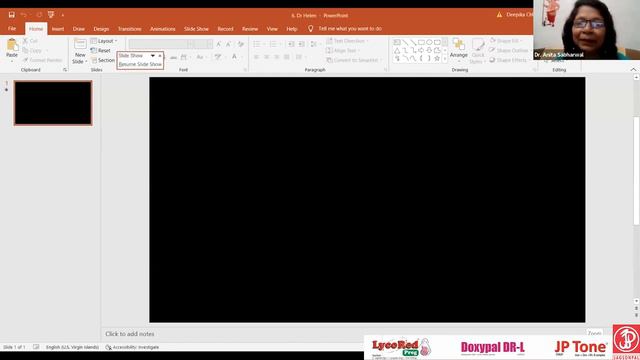Click the Undo arrow icon
640x360 pixels.
[24, 15]
